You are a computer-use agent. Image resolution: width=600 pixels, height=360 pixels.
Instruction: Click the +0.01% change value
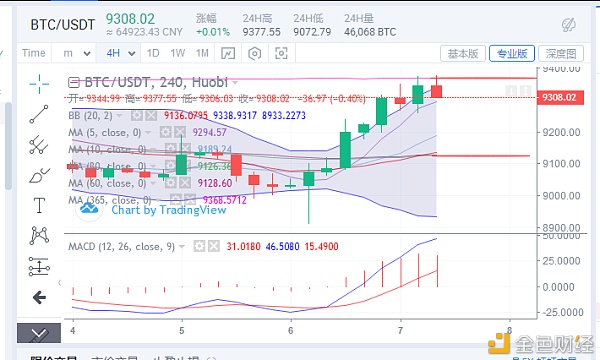coord(213,32)
